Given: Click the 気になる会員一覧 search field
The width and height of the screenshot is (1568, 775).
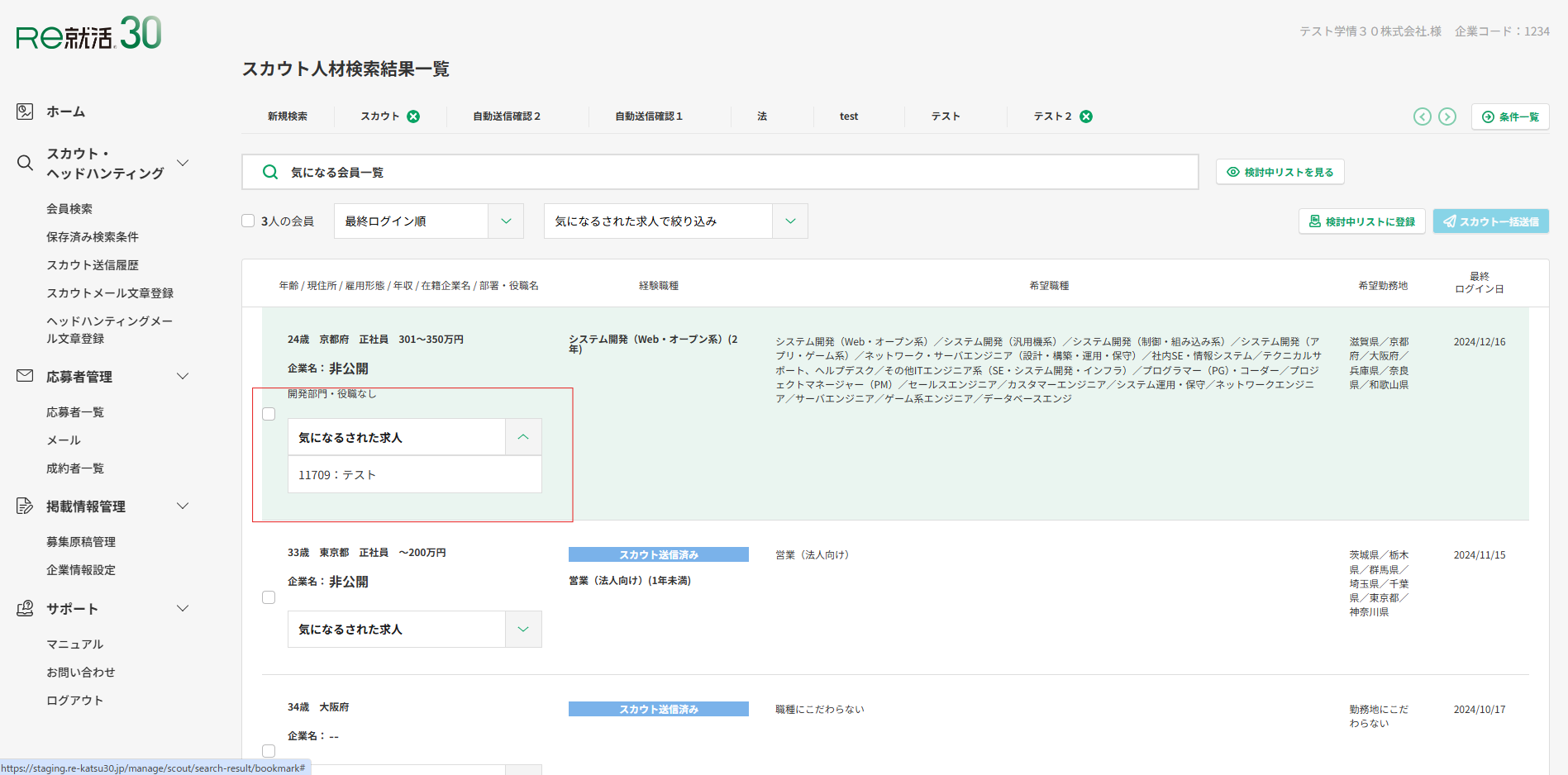Looking at the screenshot, I should (x=720, y=172).
